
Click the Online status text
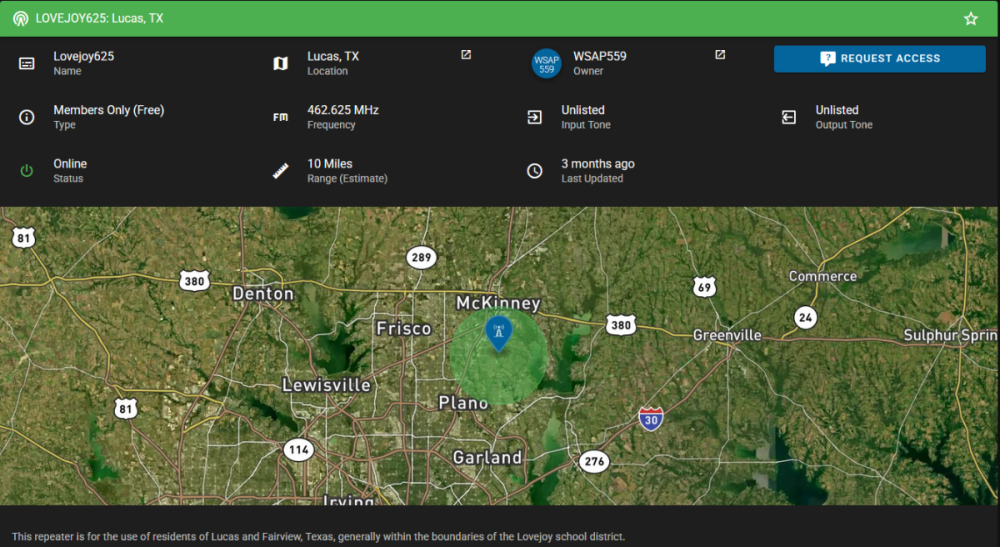(x=70, y=163)
